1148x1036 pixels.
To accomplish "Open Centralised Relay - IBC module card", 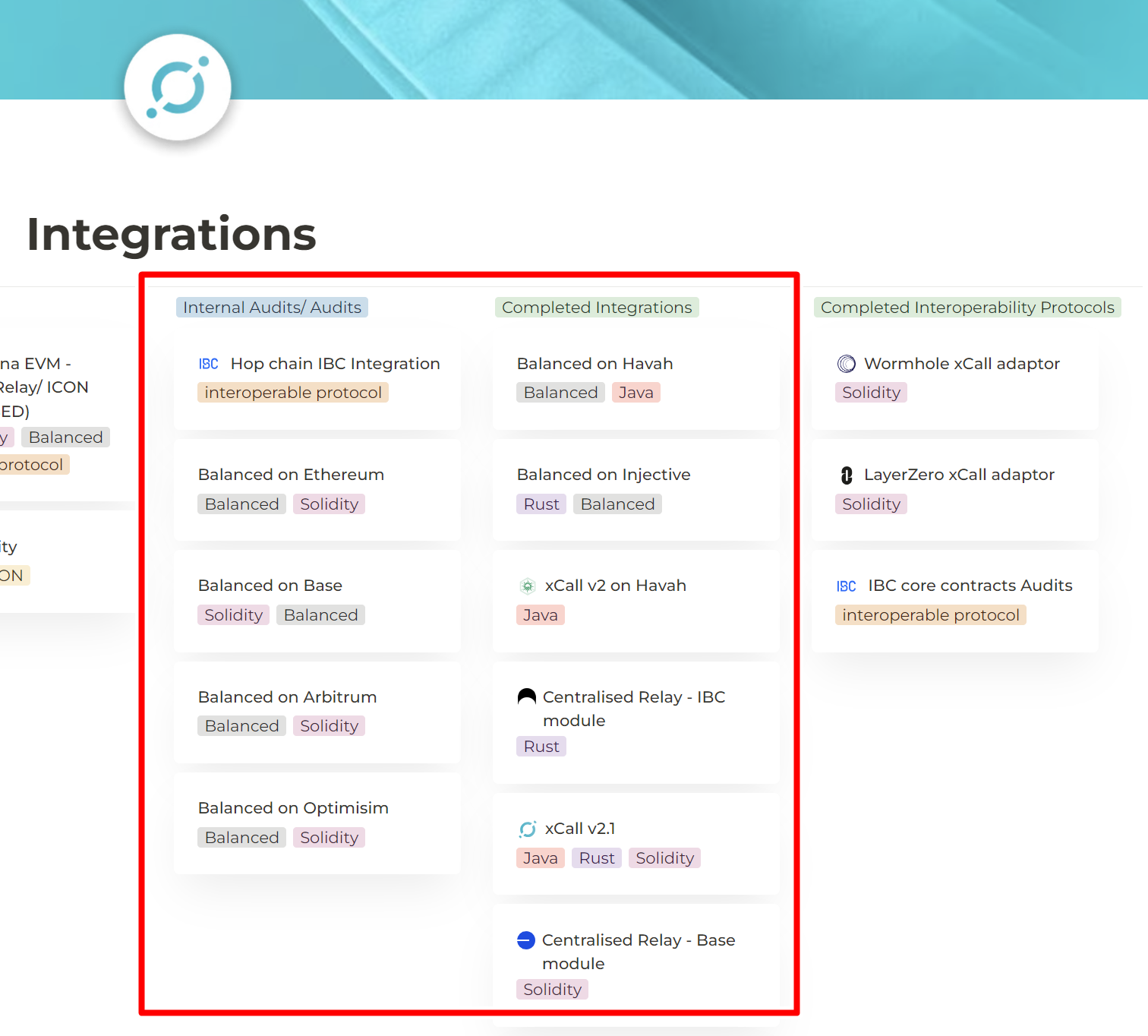I will 636,722.
